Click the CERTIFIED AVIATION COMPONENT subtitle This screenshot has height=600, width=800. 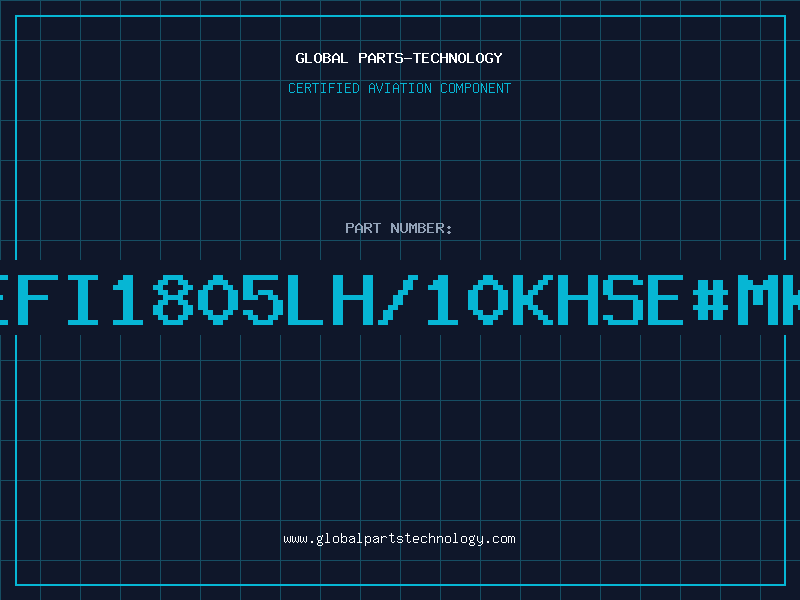click(x=399, y=88)
